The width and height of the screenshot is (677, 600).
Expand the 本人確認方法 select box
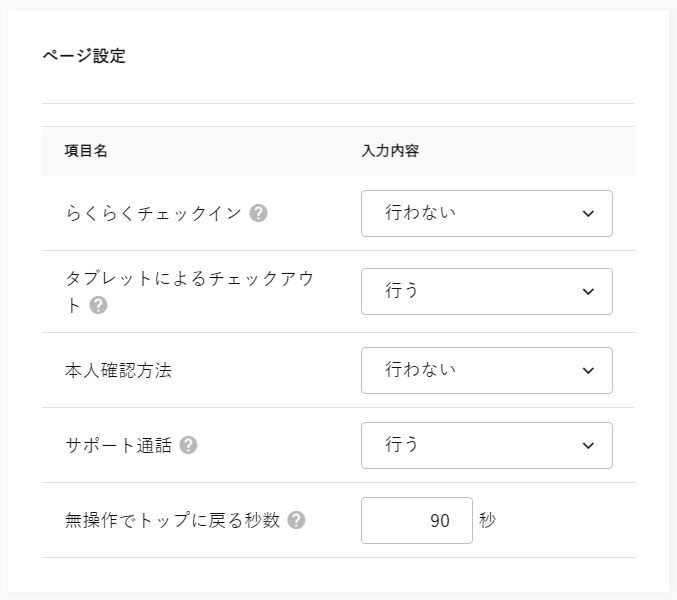pyautogui.click(x=486, y=370)
